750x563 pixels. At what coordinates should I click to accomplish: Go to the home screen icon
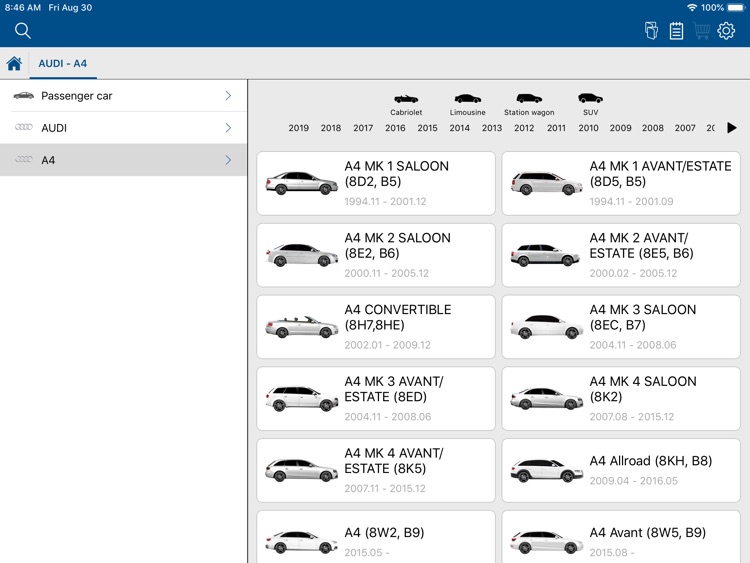14,63
